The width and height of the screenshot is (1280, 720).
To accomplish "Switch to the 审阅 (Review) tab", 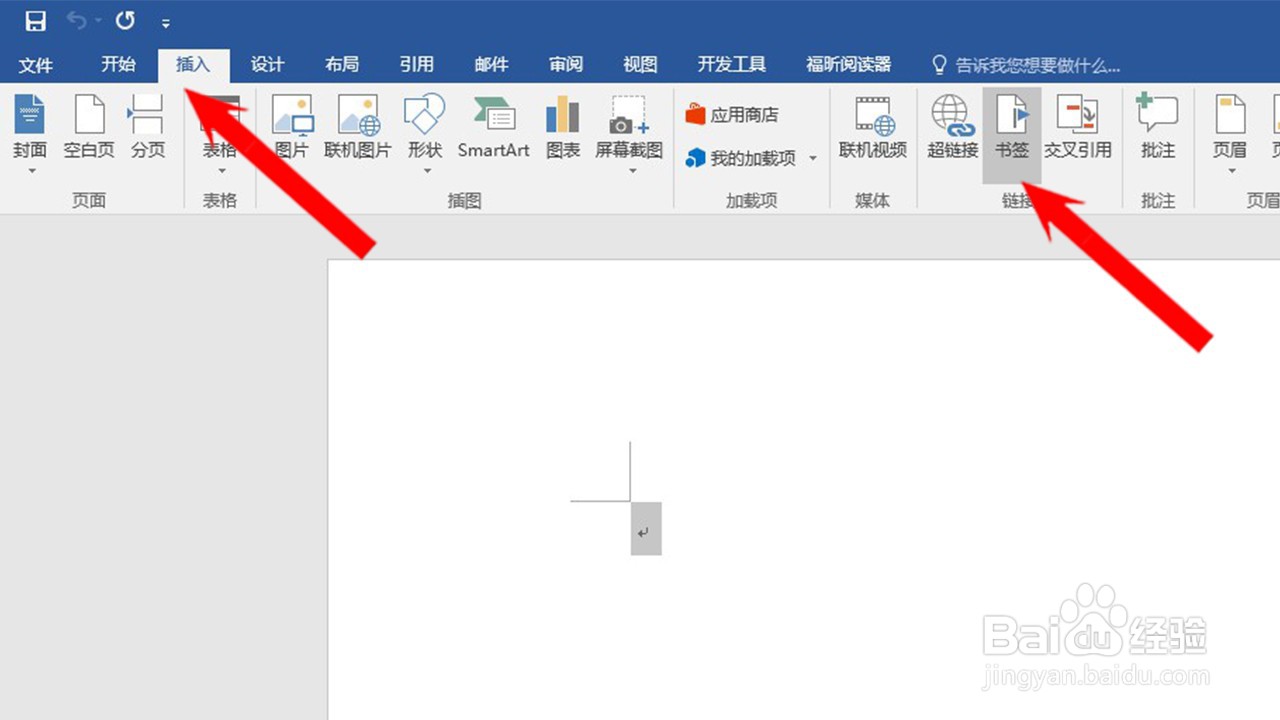I will click(566, 65).
